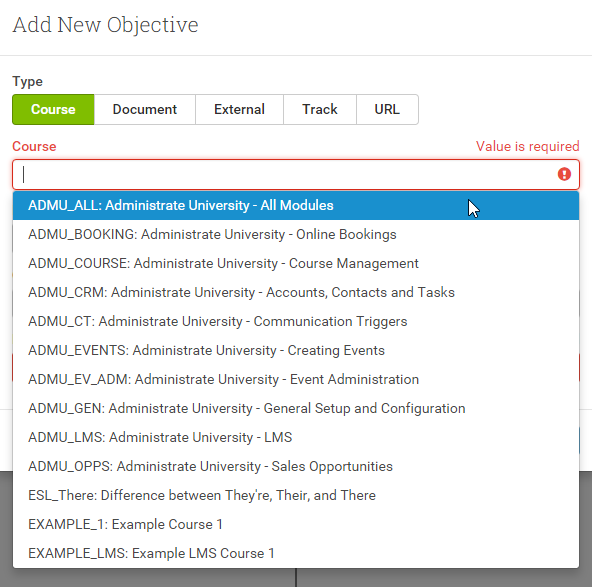Pick EXAMPLE_LMS: Example LMS Course 1
The image size is (592, 587).
pos(296,553)
